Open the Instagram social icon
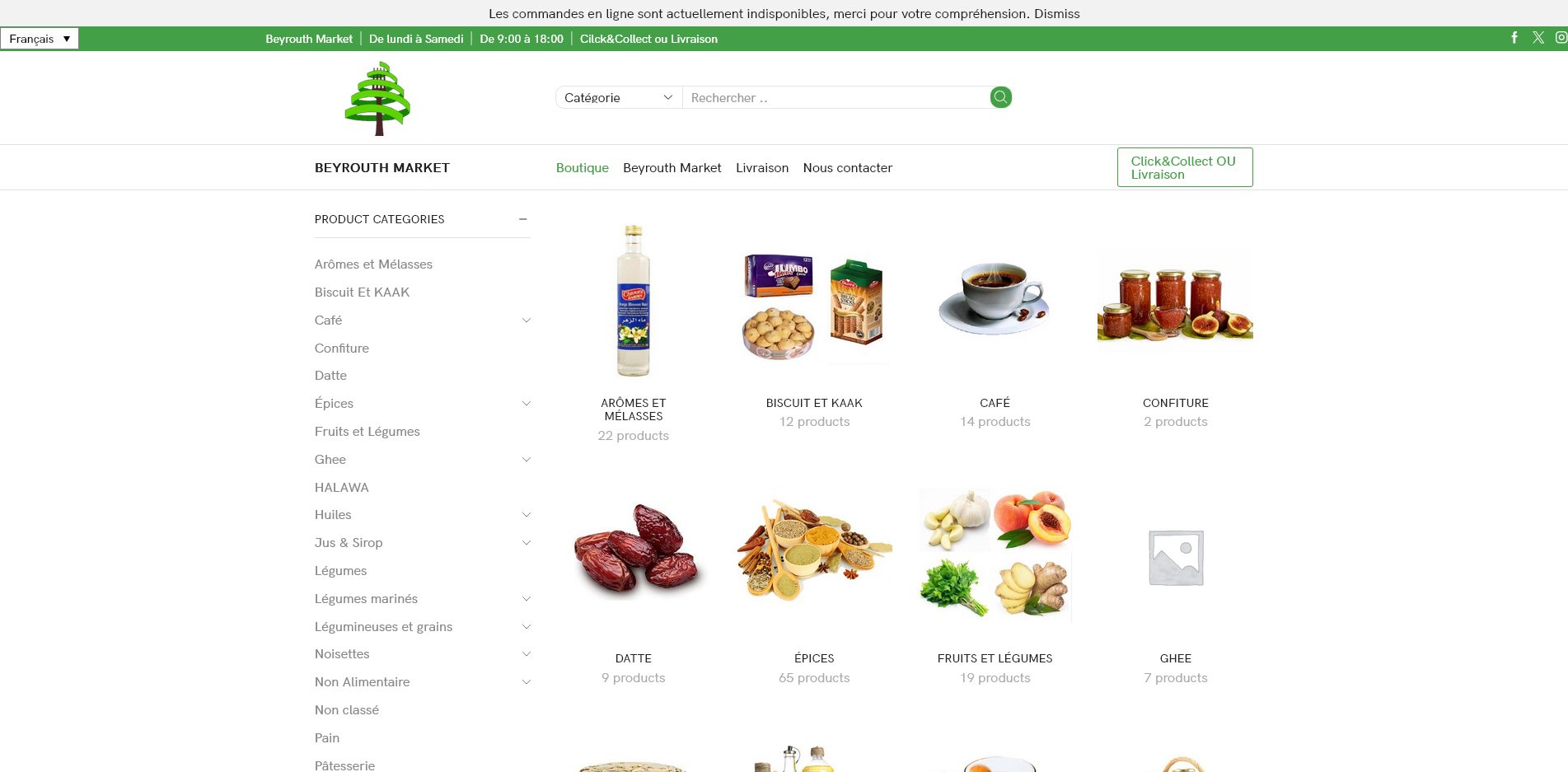 tap(1561, 38)
